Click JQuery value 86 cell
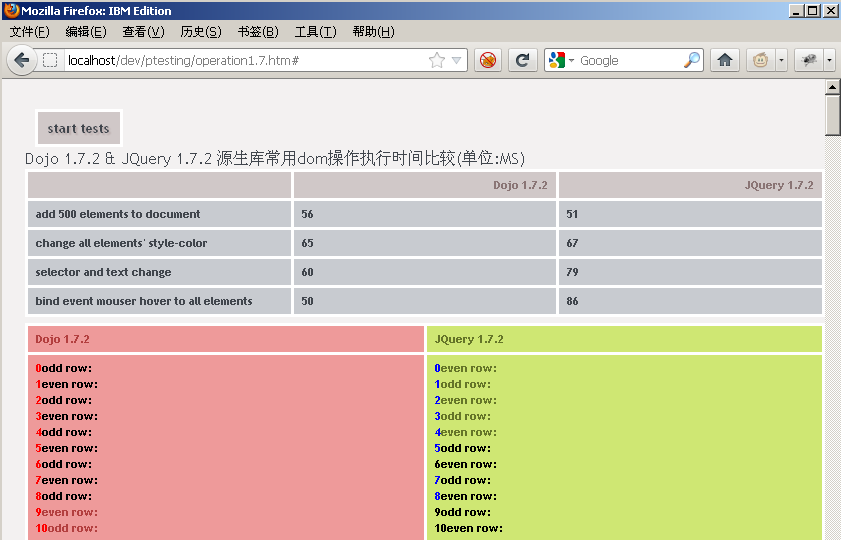 tap(690, 301)
